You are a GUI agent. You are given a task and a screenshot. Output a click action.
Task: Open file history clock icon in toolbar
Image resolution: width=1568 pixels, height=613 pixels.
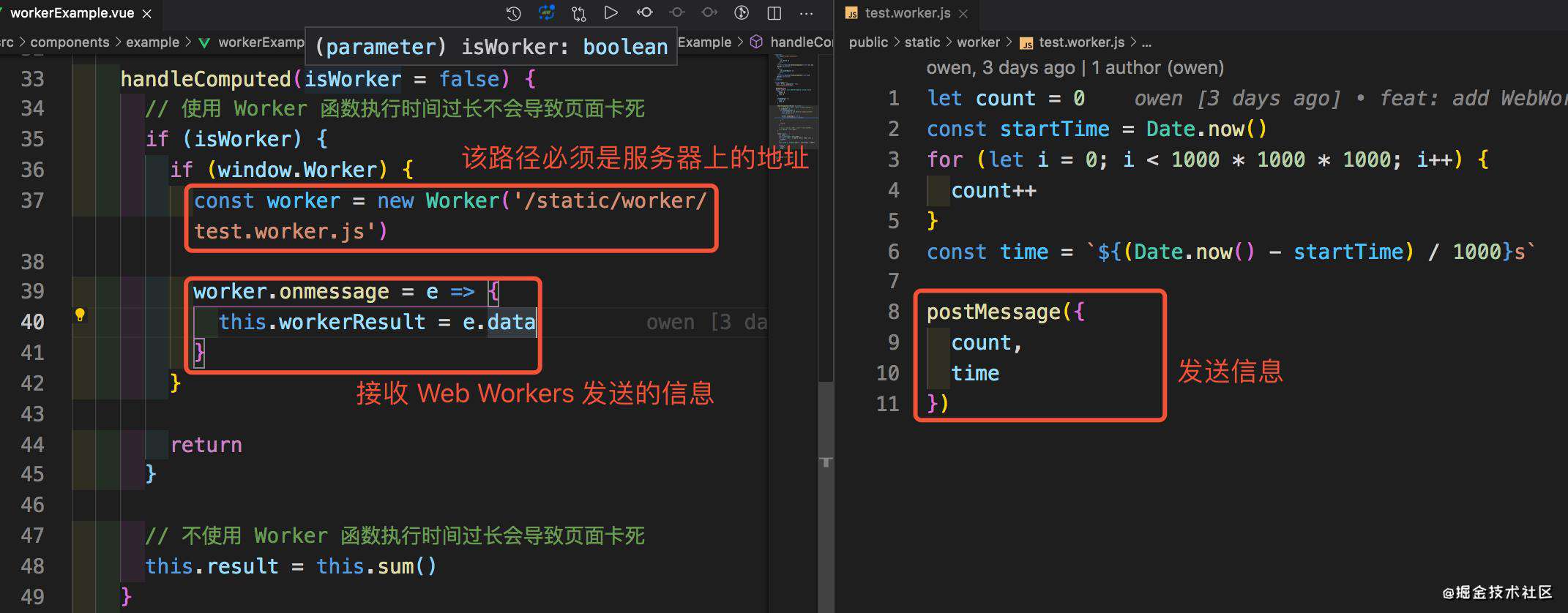(x=513, y=12)
